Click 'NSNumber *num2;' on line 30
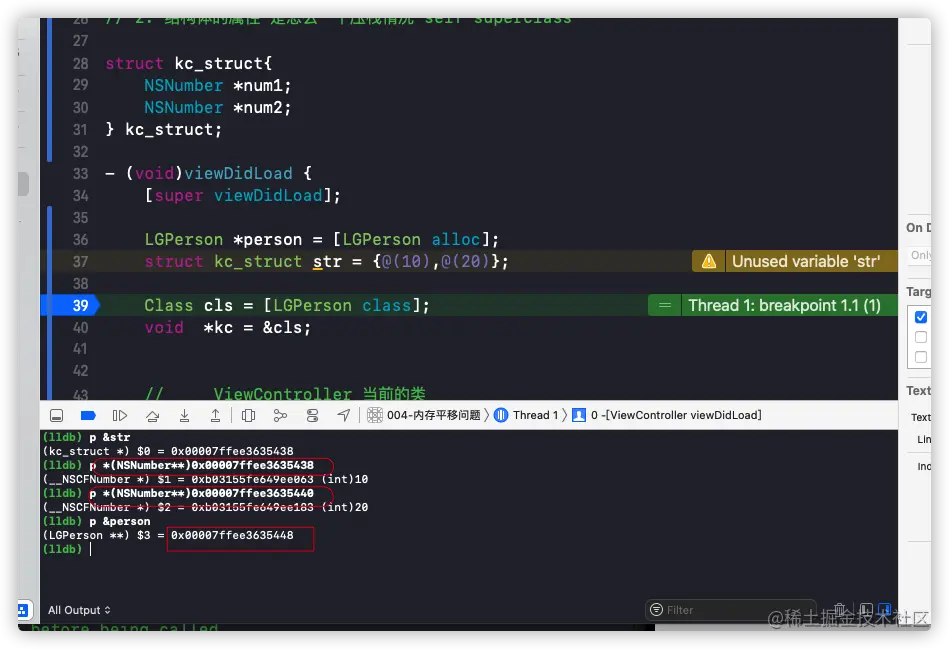Viewport: 949px width, 649px height. (217, 108)
